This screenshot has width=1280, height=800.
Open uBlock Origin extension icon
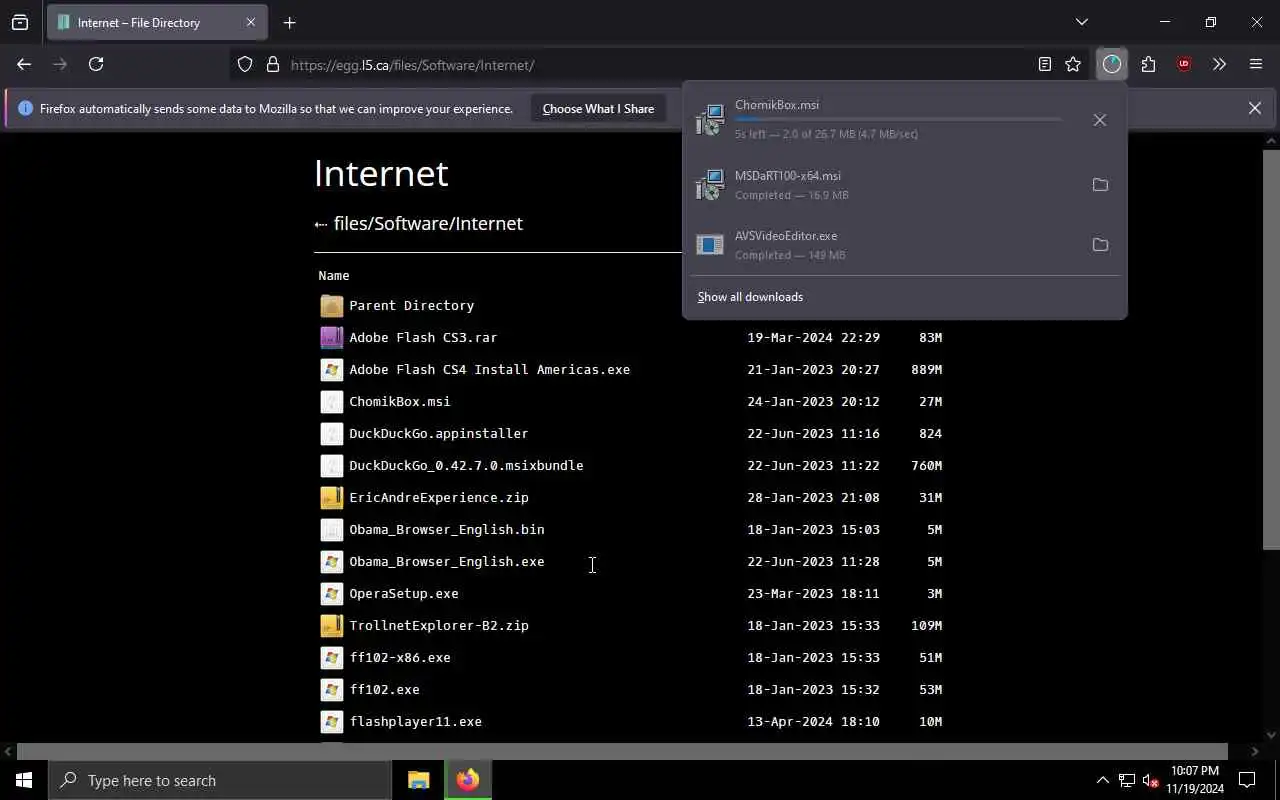tap(1184, 64)
